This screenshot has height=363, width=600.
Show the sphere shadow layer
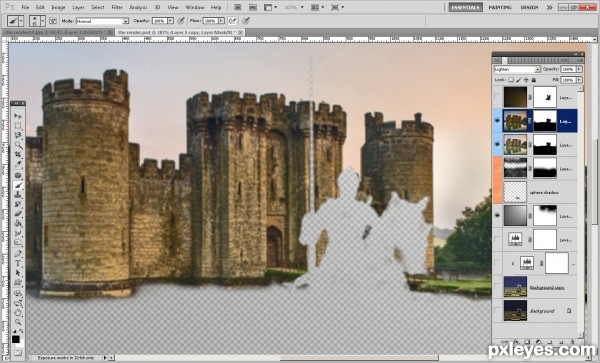[x=497, y=192]
